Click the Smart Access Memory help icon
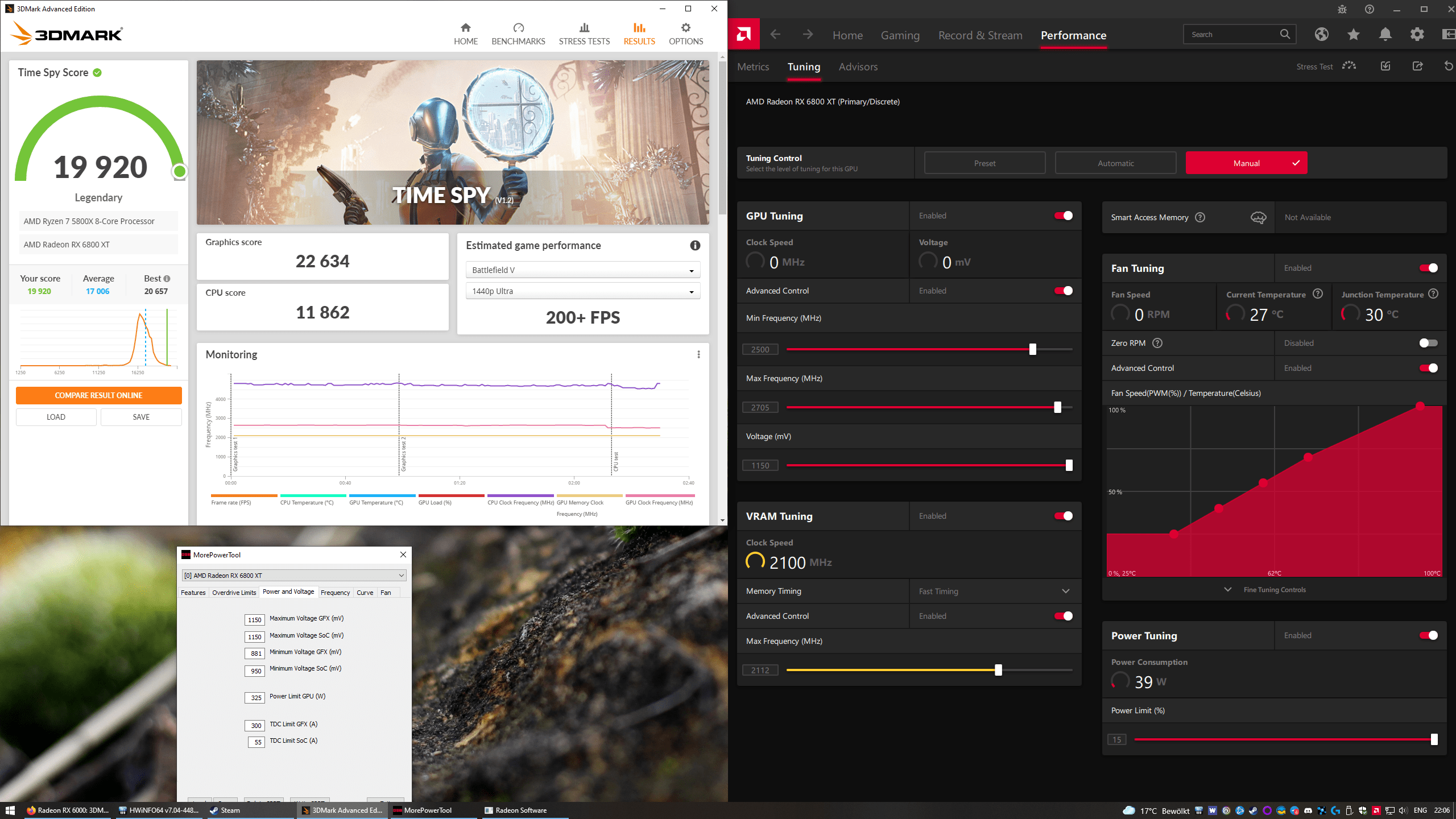The width and height of the screenshot is (1456, 819). tap(1200, 217)
